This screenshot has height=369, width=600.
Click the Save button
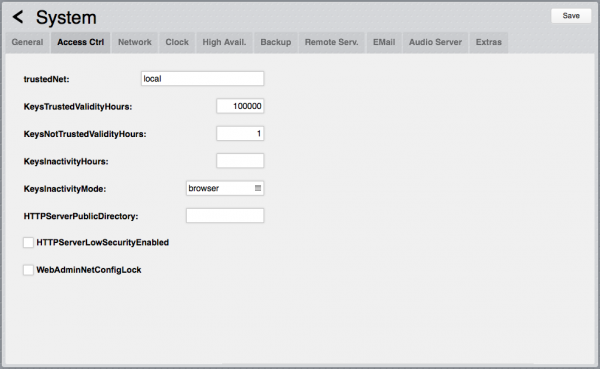(x=571, y=16)
